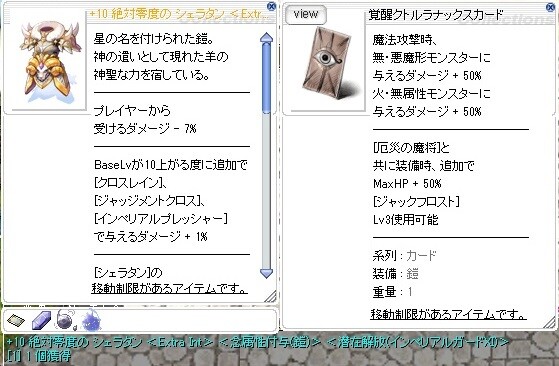
Task: Click the dark orb enchant slot icon
Action: pos(66,320)
